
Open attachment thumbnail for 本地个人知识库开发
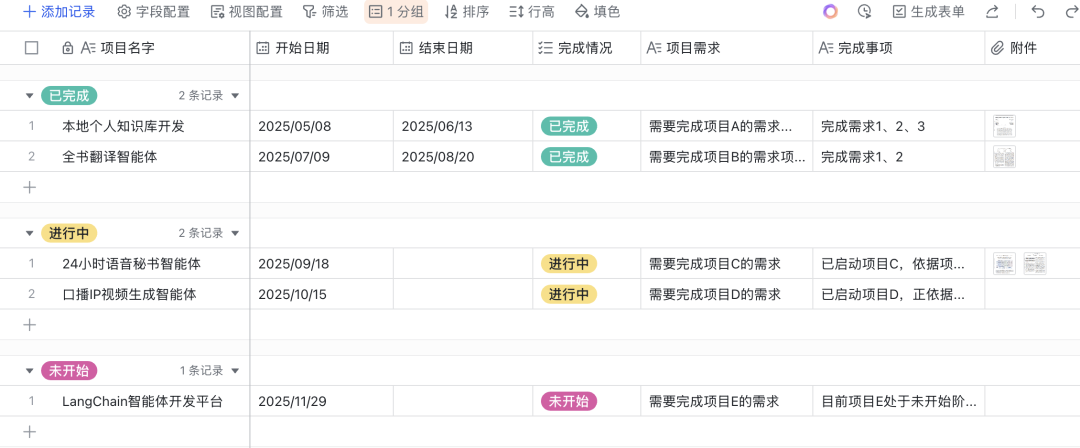point(1004,126)
